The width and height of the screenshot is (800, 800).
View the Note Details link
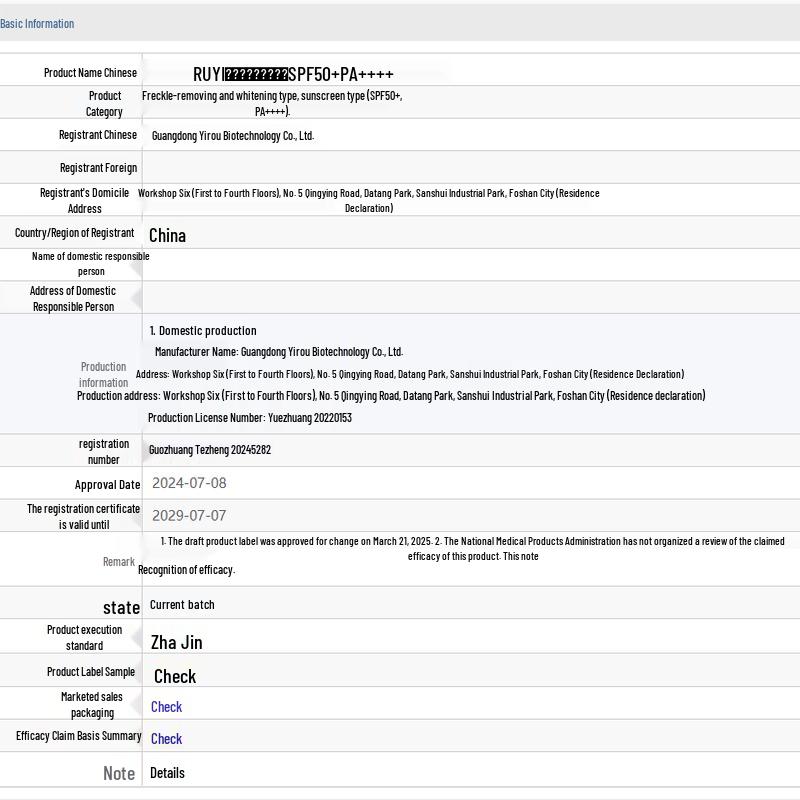pos(167,773)
